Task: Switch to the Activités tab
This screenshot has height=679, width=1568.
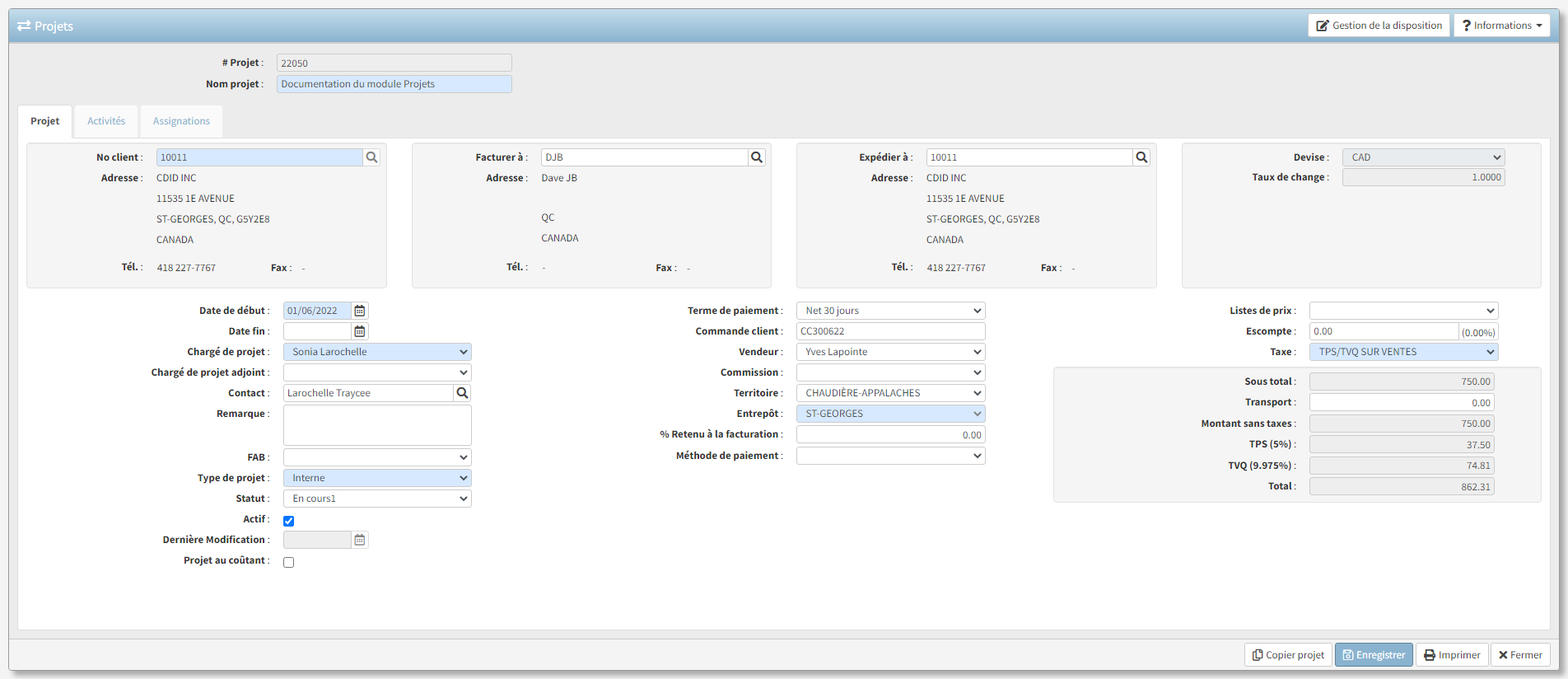Action: click(106, 121)
